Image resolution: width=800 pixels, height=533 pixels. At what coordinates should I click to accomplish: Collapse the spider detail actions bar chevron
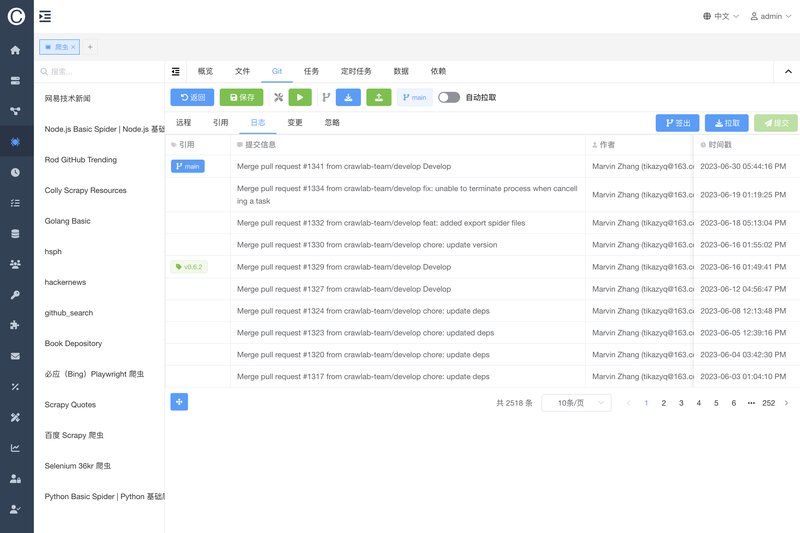pyautogui.click(x=785, y=71)
